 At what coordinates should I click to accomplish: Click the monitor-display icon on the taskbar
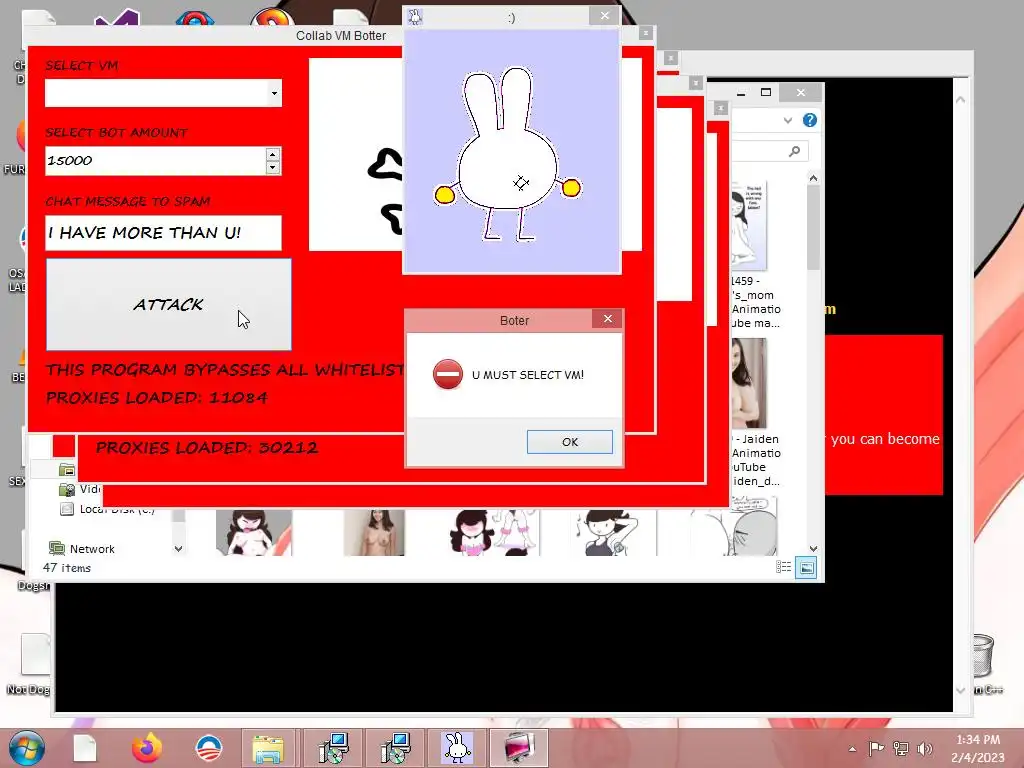tap(520, 748)
